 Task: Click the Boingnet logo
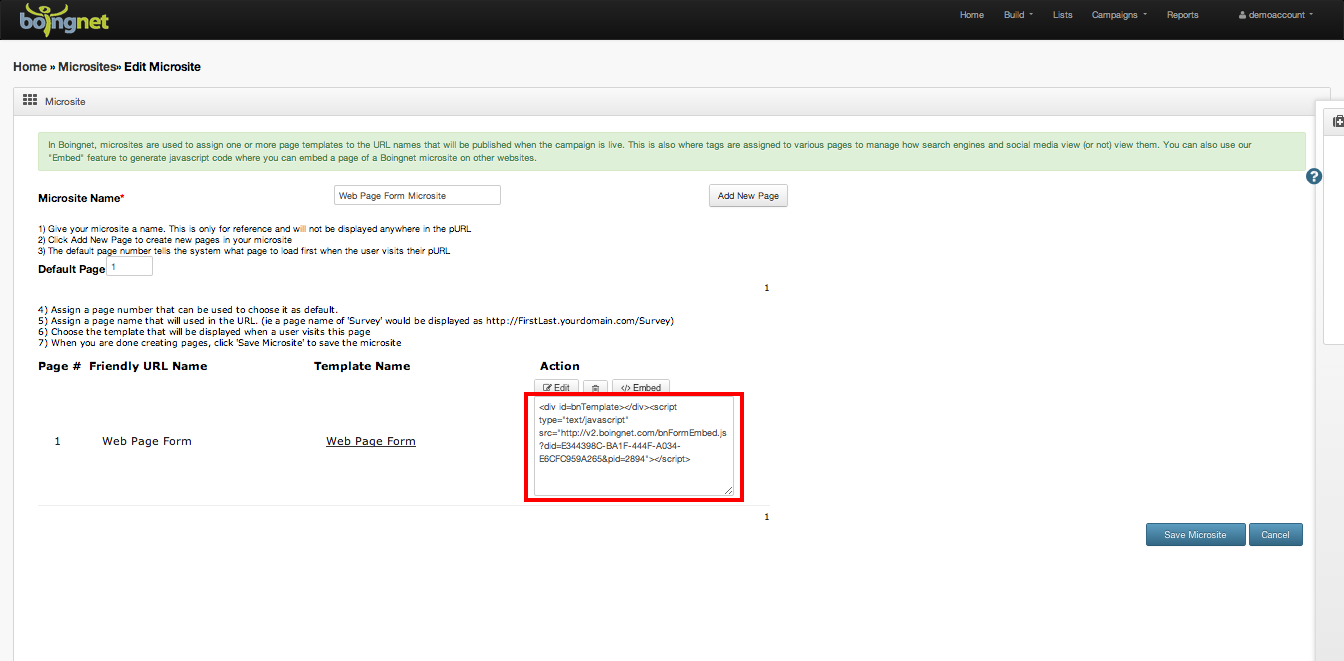pos(64,18)
